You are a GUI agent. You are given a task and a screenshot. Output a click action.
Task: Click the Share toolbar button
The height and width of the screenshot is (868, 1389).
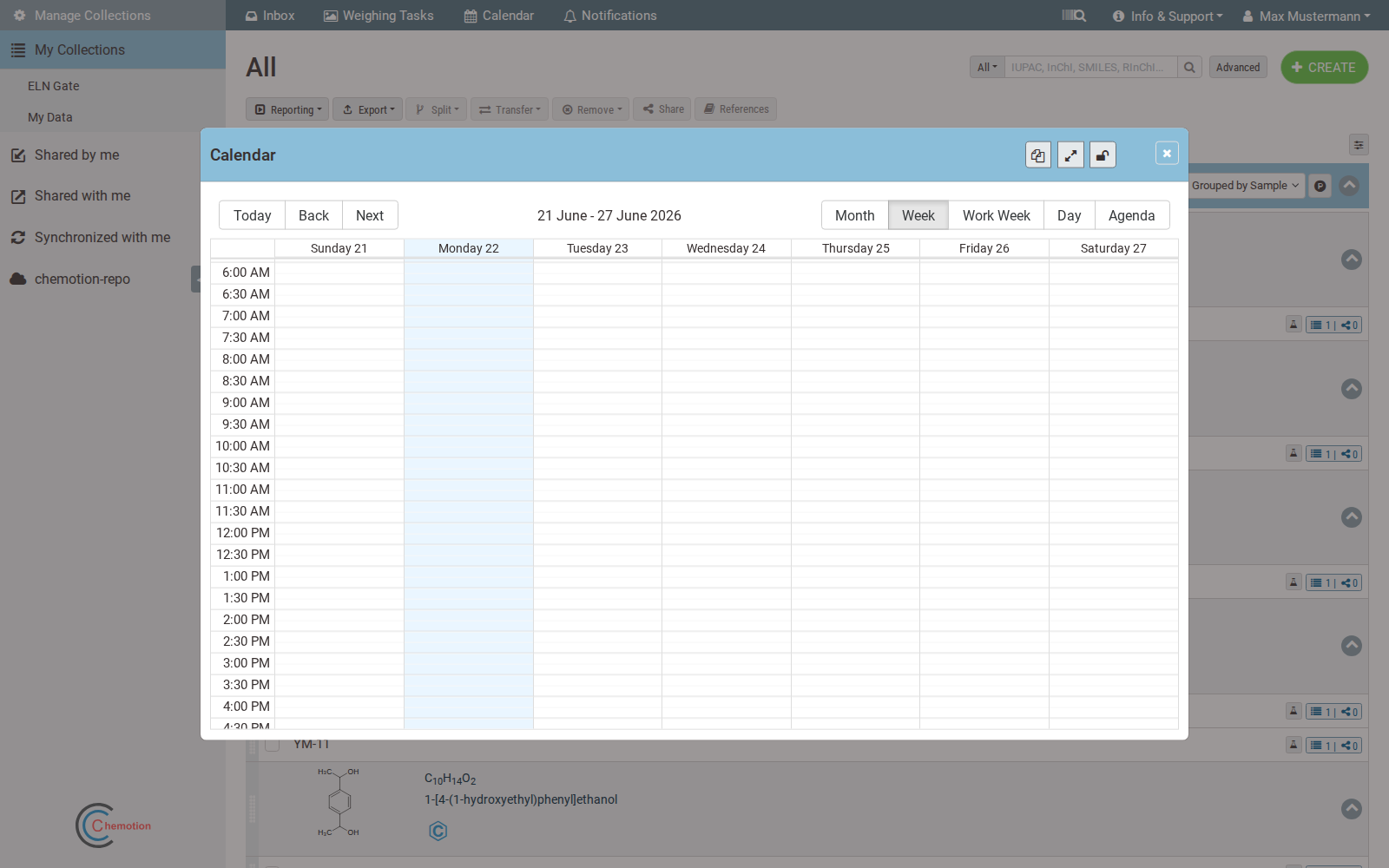(x=662, y=109)
